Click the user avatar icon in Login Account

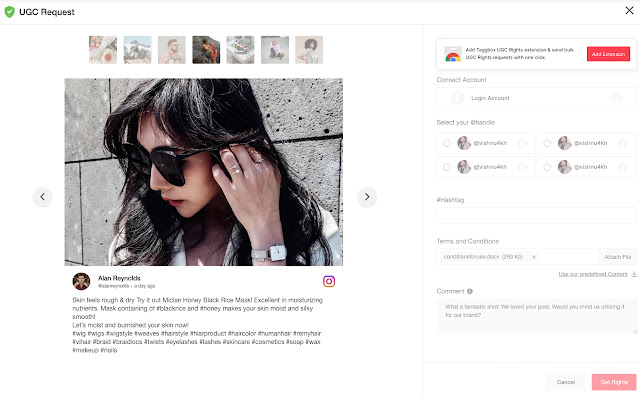pos(458,98)
